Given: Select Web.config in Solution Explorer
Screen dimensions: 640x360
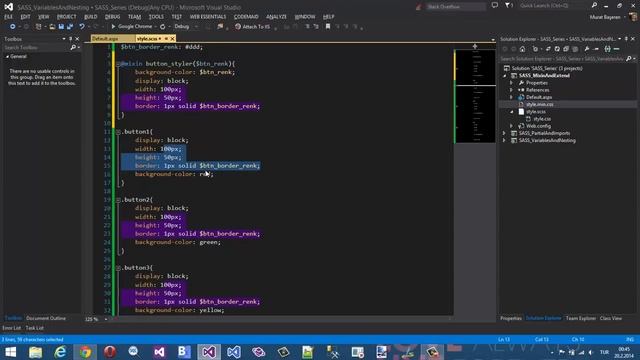Looking at the screenshot, I should (x=538, y=126).
